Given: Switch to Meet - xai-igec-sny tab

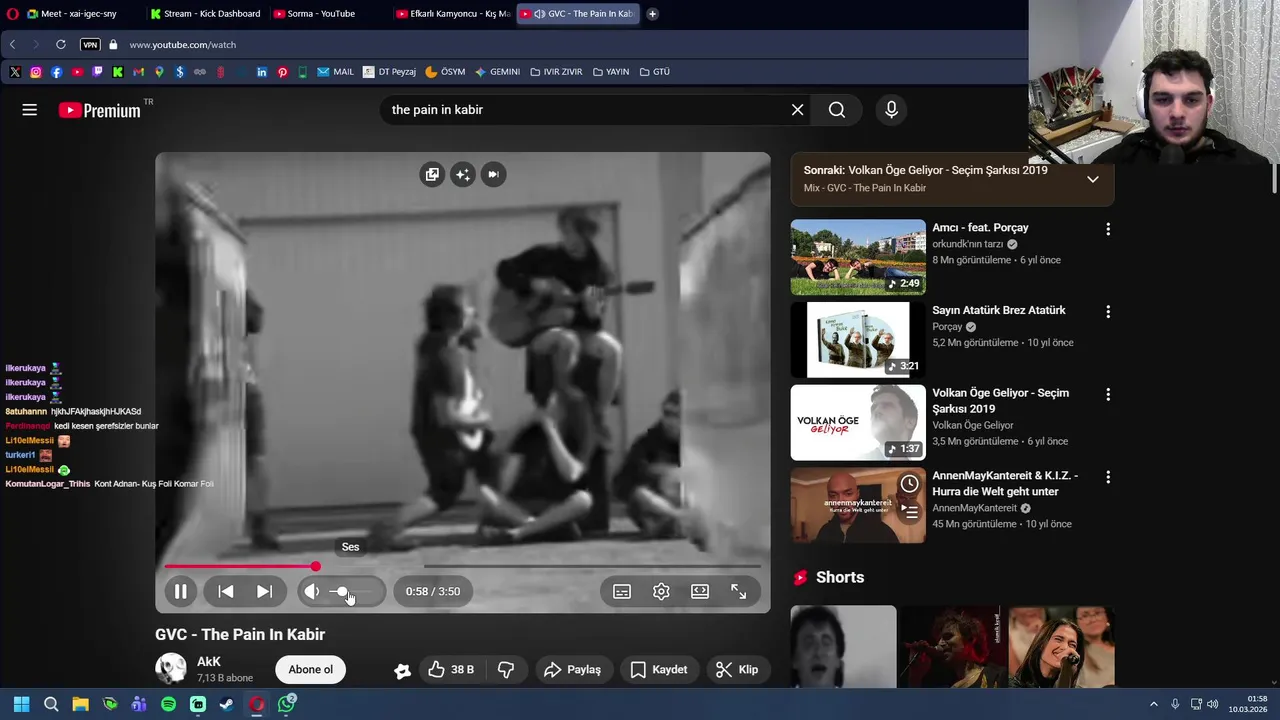Looking at the screenshot, I should coord(80,14).
